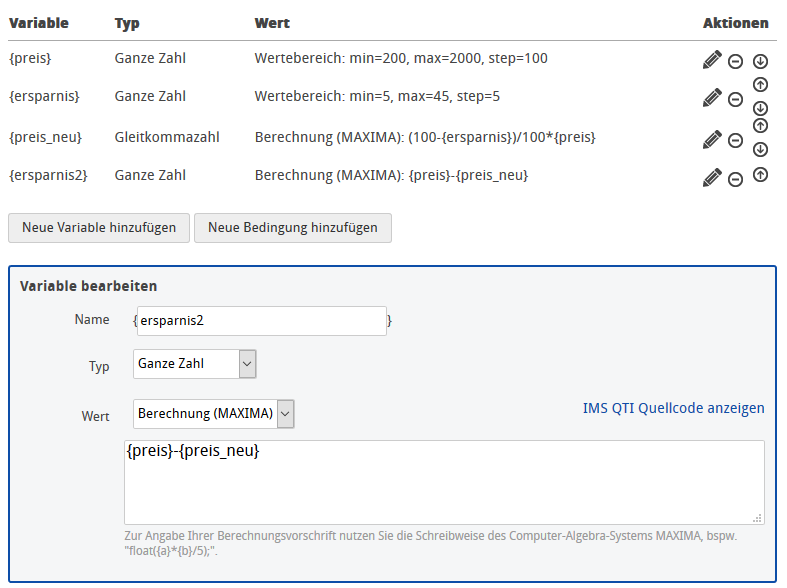Focus the Name field containing ersparnis2
This screenshot has height=588, width=787.
click(x=260, y=321)
